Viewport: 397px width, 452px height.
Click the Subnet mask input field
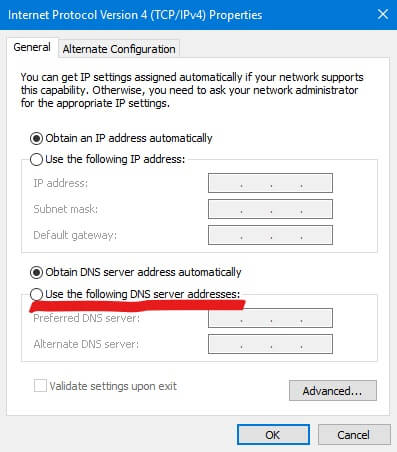pyautogui.click(x=270, y=209)
